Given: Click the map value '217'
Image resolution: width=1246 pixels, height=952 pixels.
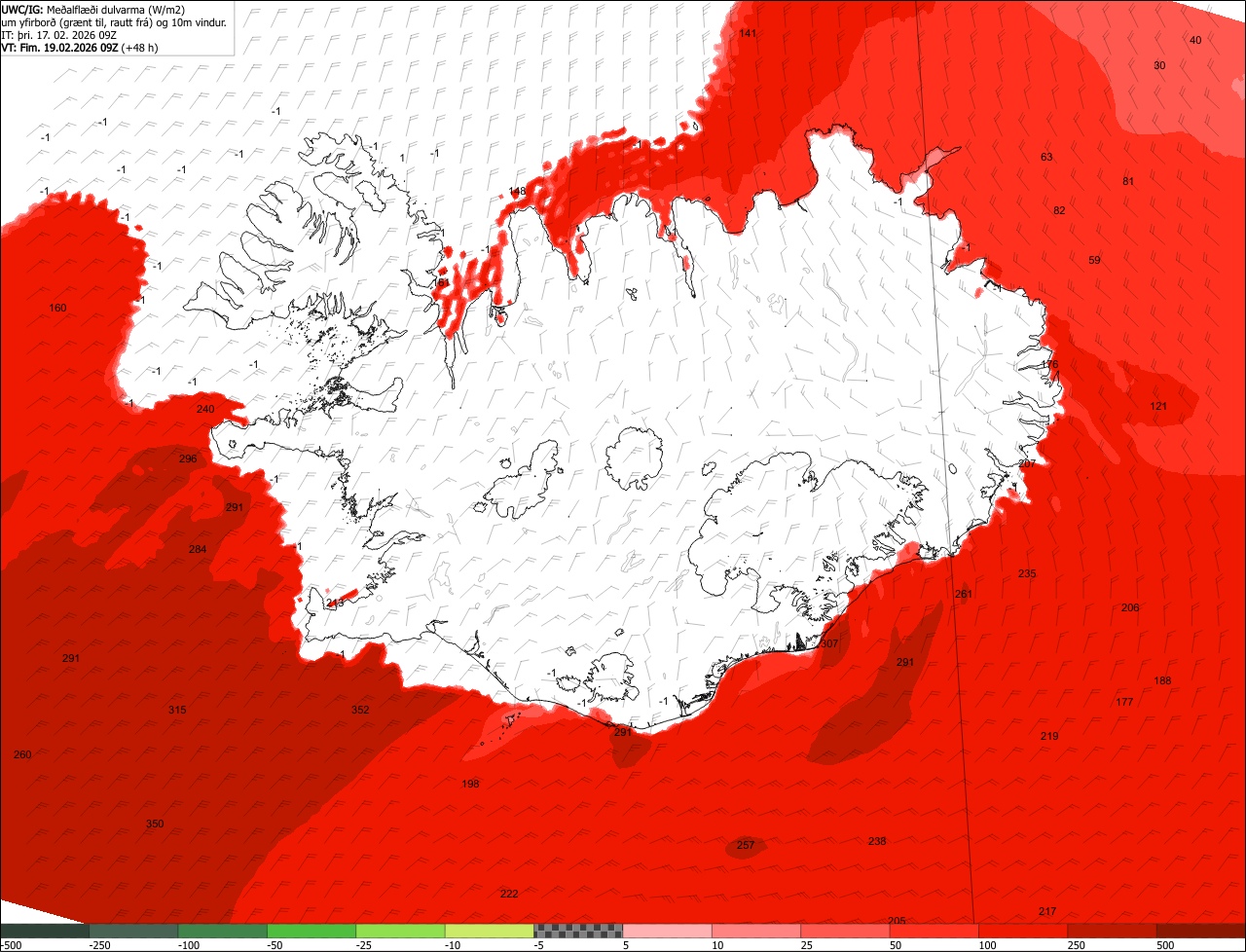Looking at the screenshot, I should tap(1047, 911).
